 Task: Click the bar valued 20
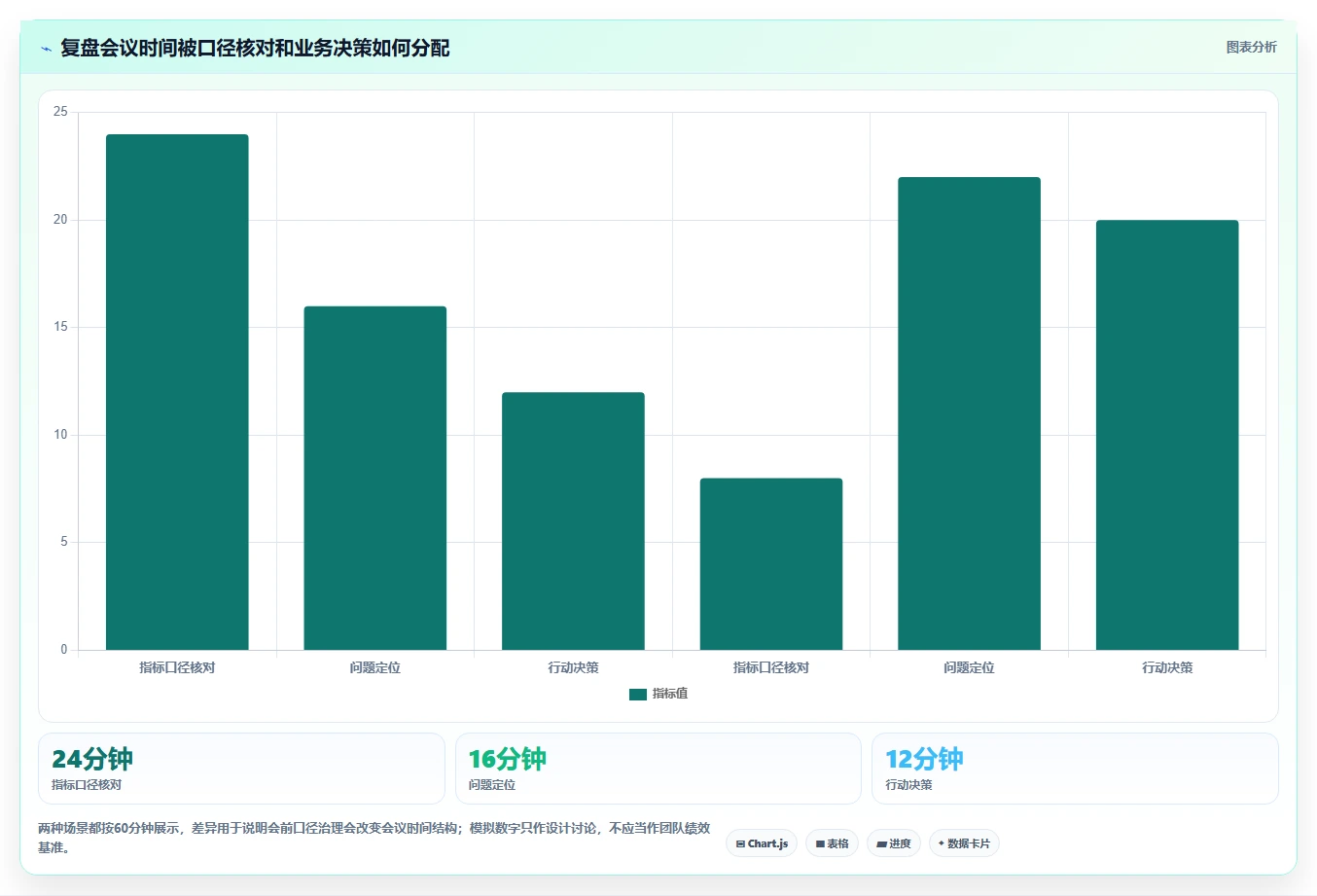[1167, 435]
